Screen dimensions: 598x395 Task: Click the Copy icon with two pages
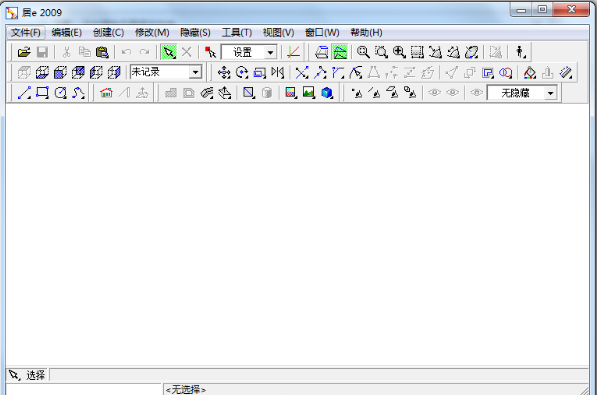click(x=85, y=52)
